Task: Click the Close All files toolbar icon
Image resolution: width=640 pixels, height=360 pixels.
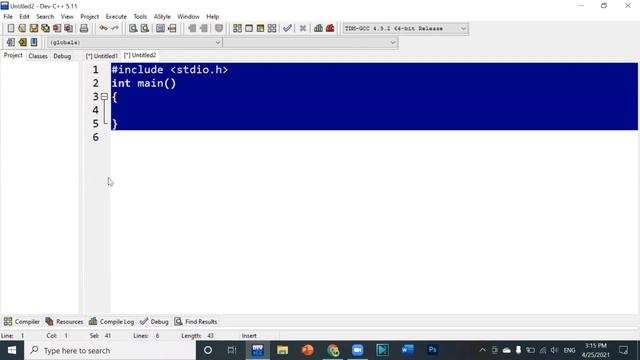Action: [69, 28]
